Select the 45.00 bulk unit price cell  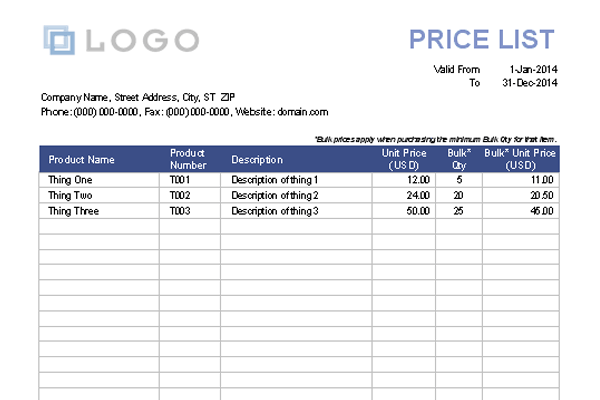click(x=541, y=211)
